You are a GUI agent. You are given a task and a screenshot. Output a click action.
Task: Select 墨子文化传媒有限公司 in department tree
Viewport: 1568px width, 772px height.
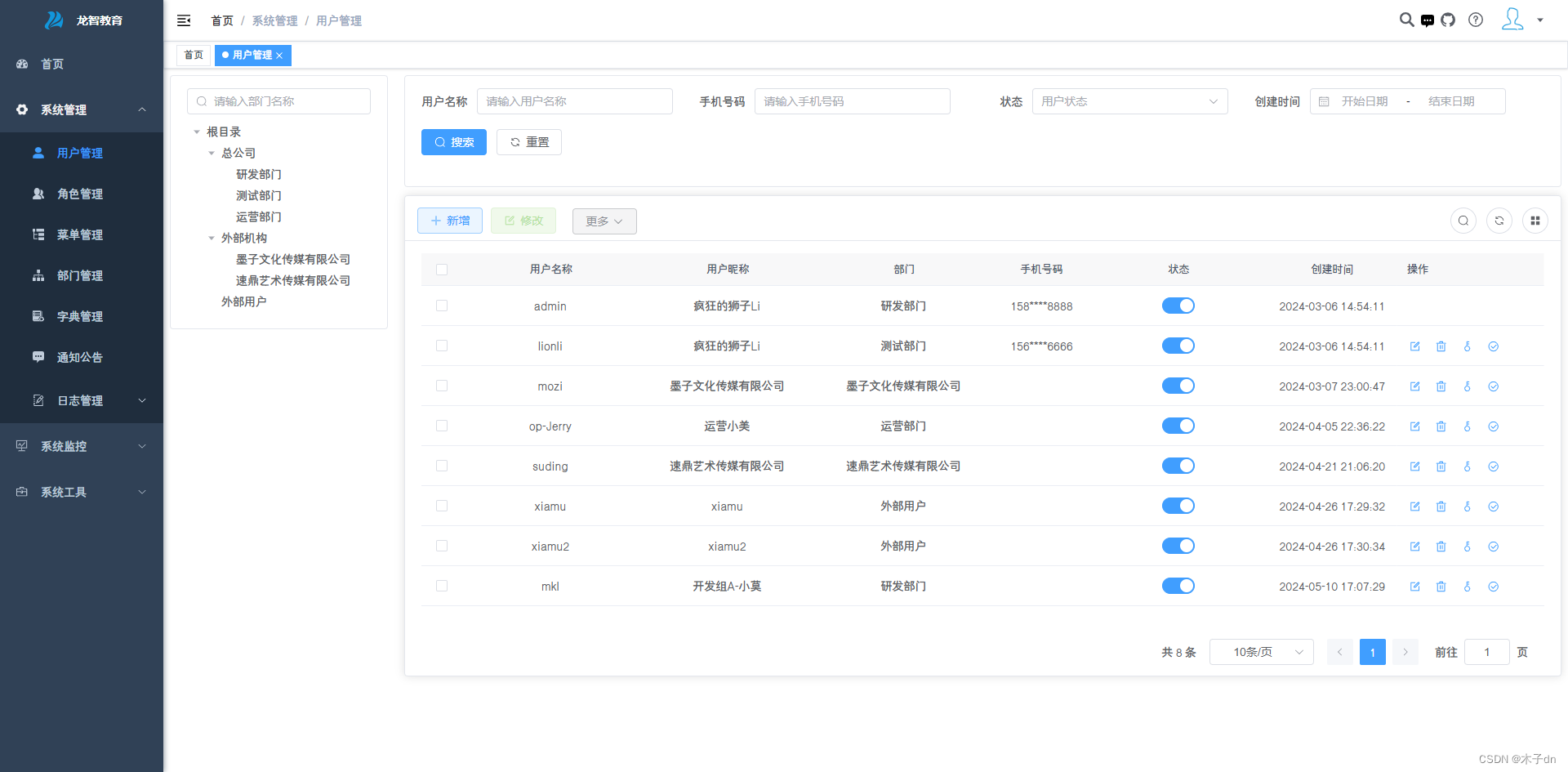pyautogui.click(x=293, y=259)
